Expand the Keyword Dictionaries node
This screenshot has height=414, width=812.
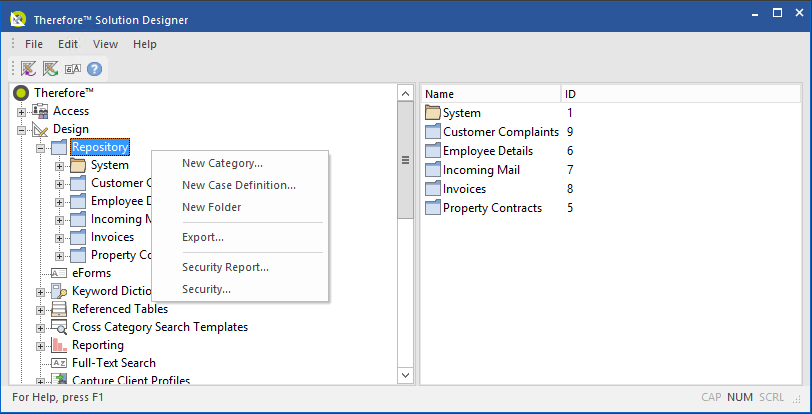point(40,292)
